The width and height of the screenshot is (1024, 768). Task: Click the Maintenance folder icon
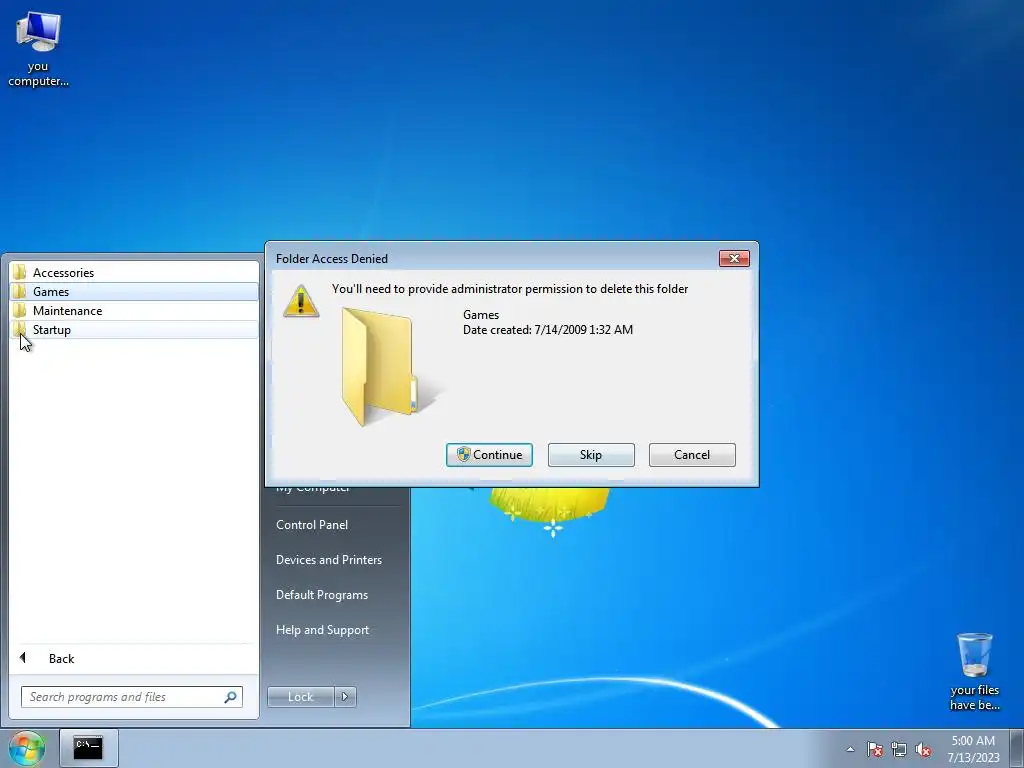tap(20, 310)
